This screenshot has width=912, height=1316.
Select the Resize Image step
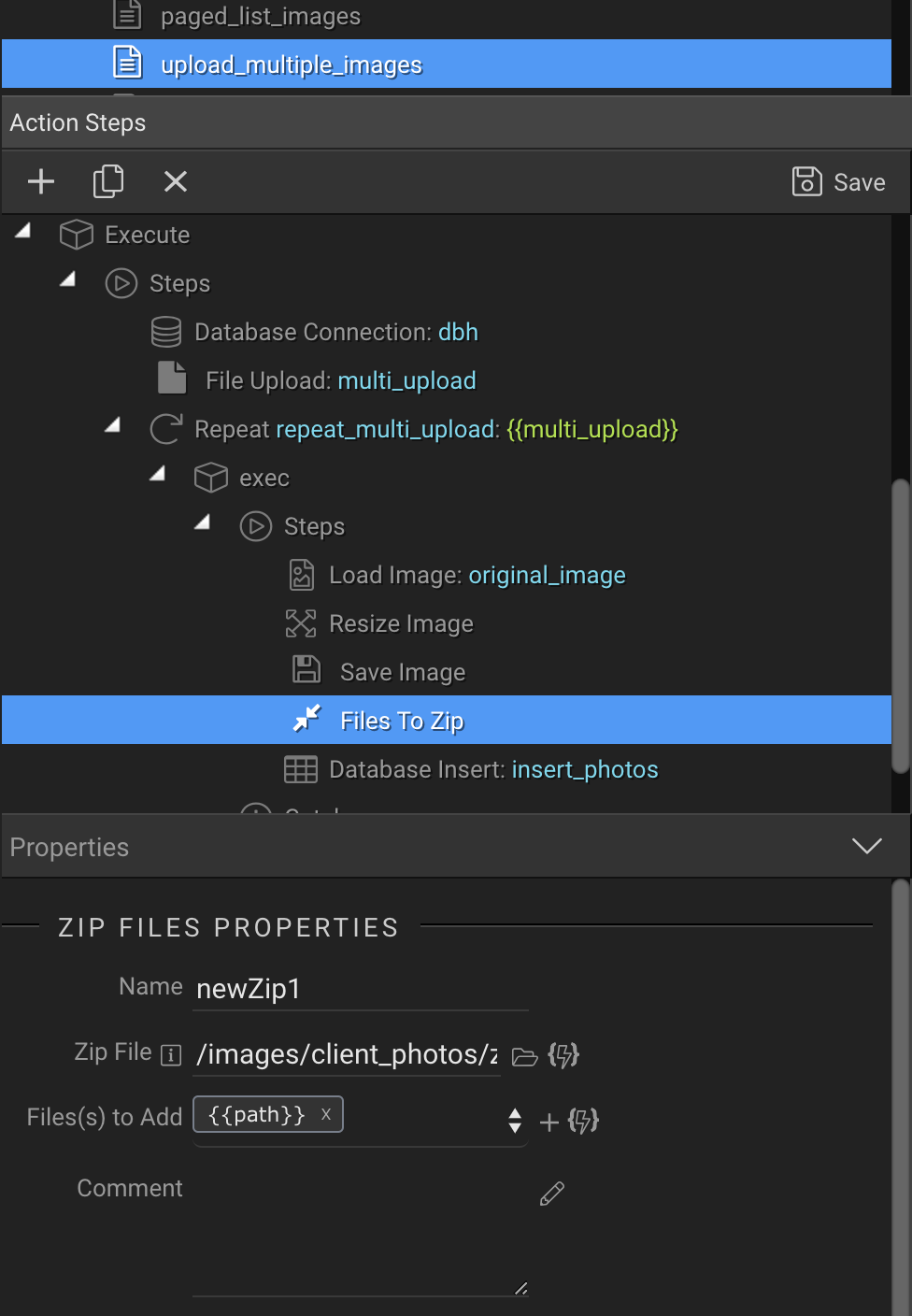(x=401, y=623)
